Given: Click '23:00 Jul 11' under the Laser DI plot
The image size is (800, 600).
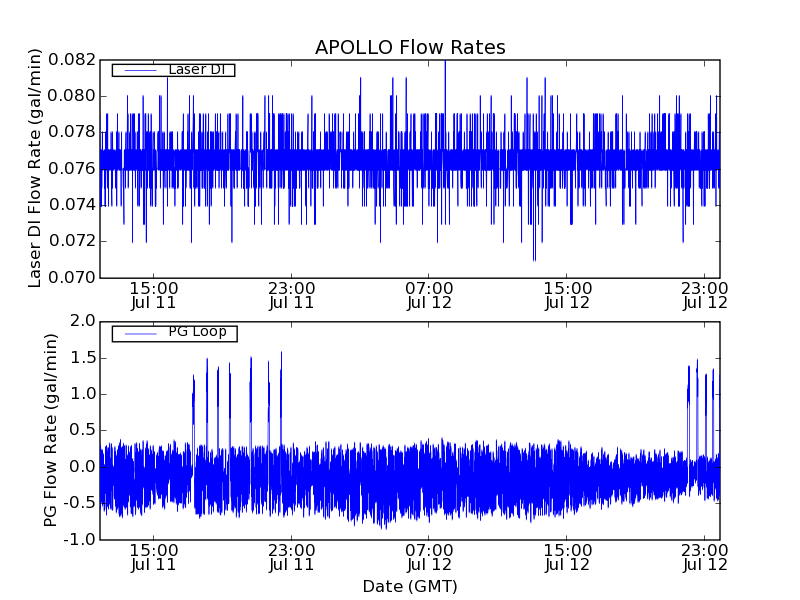Looking at the screenshot, I should [x=291, y=295].
